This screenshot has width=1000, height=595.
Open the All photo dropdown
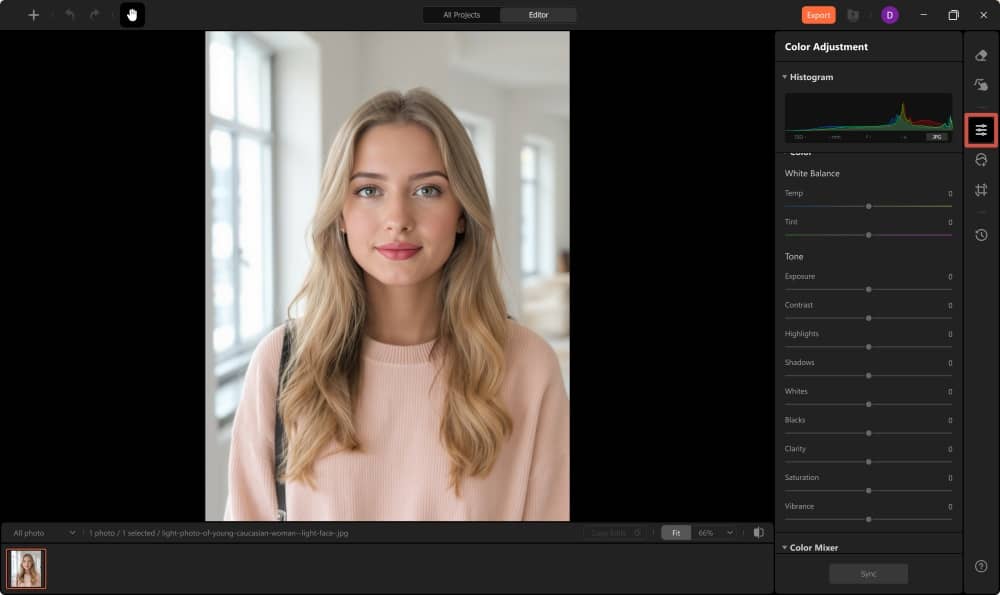click(40, 533)
